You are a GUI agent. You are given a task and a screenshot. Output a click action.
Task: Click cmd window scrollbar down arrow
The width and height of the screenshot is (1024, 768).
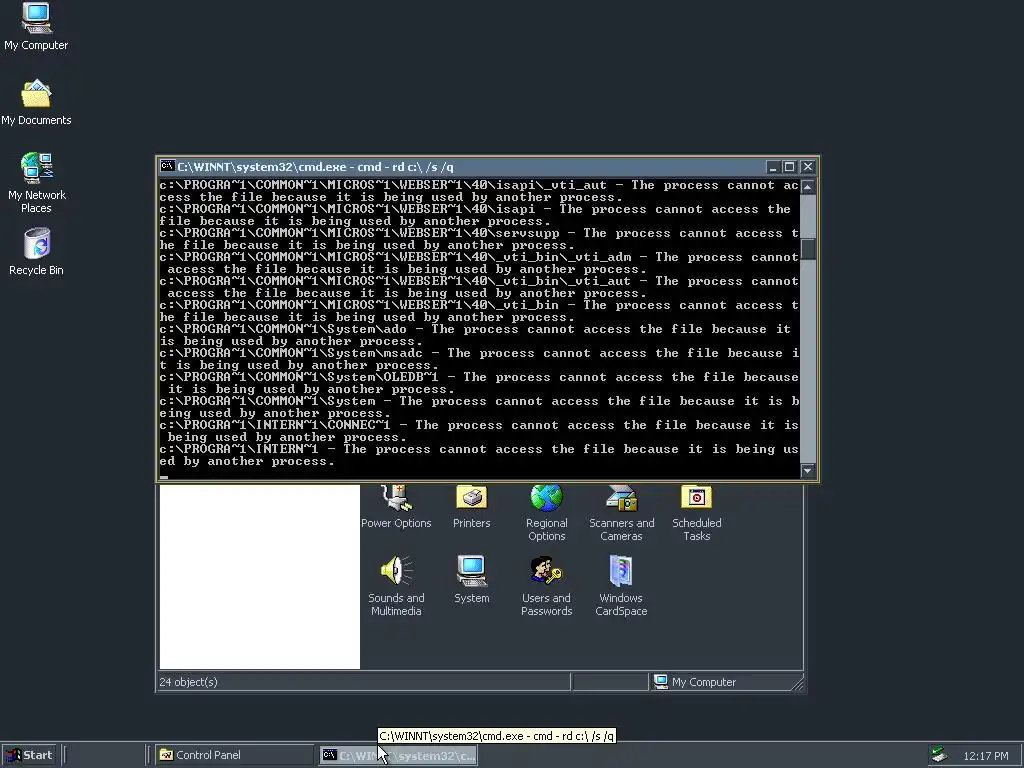(x=808, y=470)
